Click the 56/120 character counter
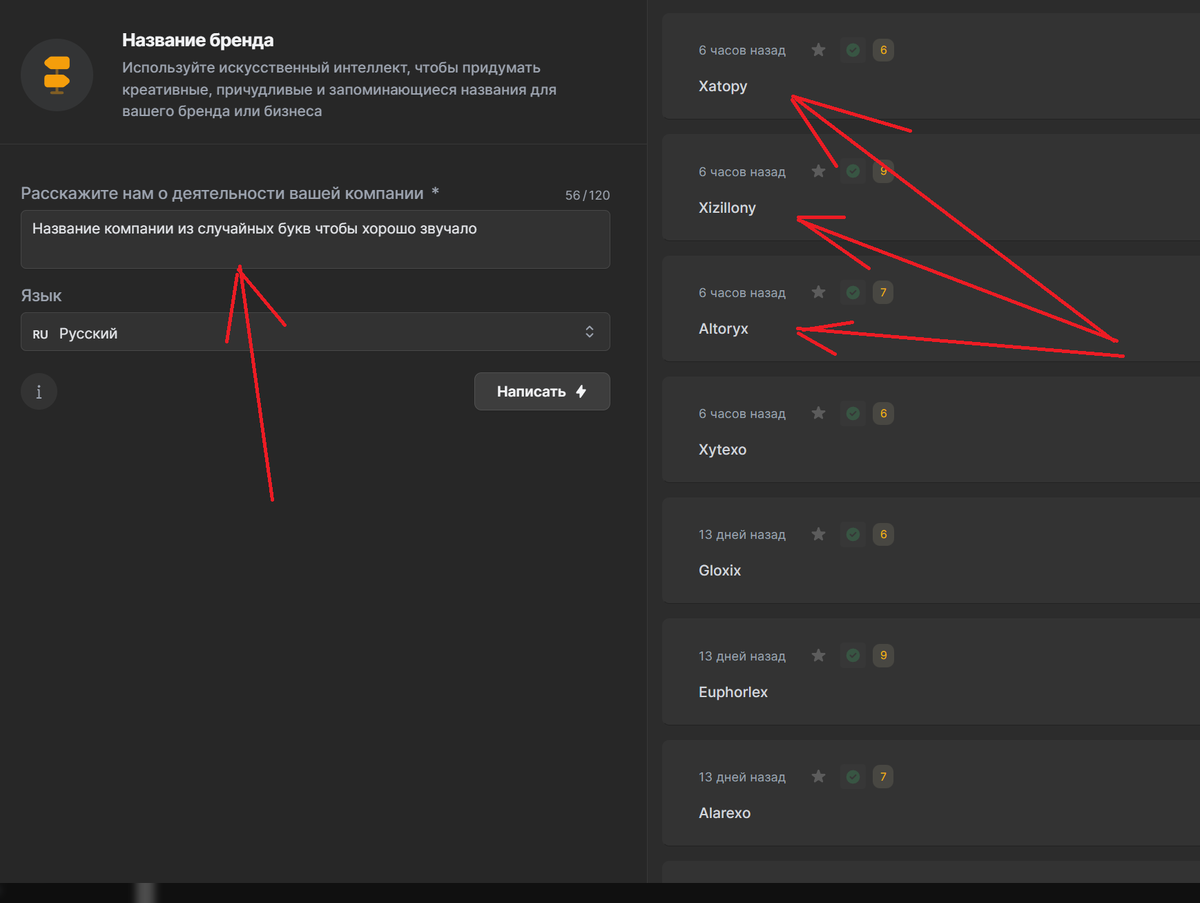 pyautogui.click(x=587, y=195)
